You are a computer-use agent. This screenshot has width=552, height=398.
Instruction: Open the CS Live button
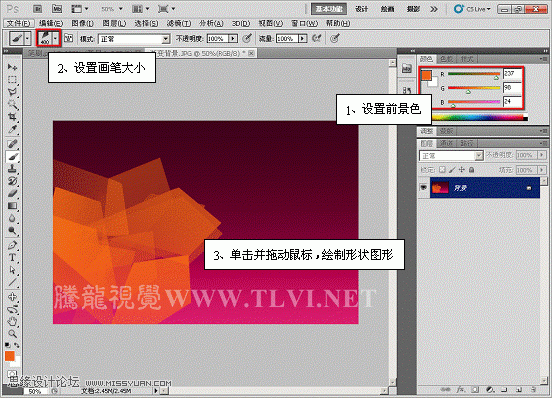(x=472, y=9)
